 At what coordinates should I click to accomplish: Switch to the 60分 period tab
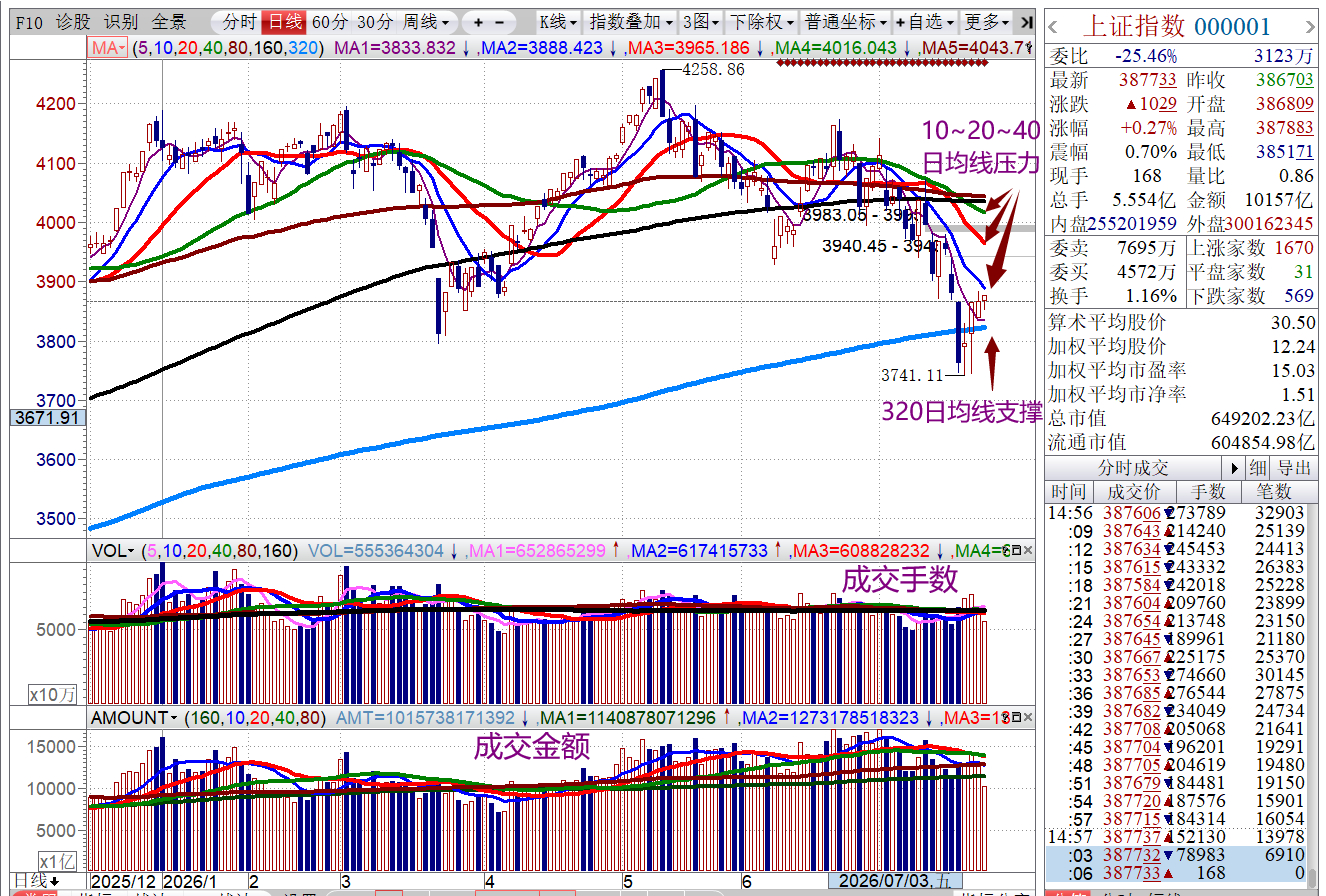click(329, 21)
